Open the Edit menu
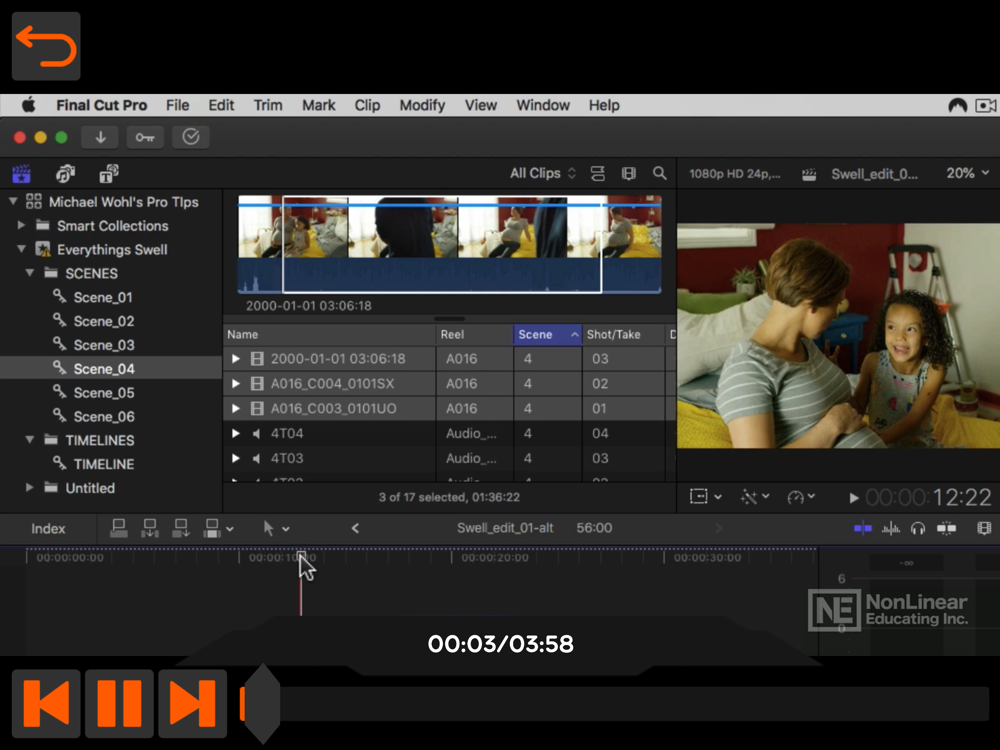 [x=221, y=105]
